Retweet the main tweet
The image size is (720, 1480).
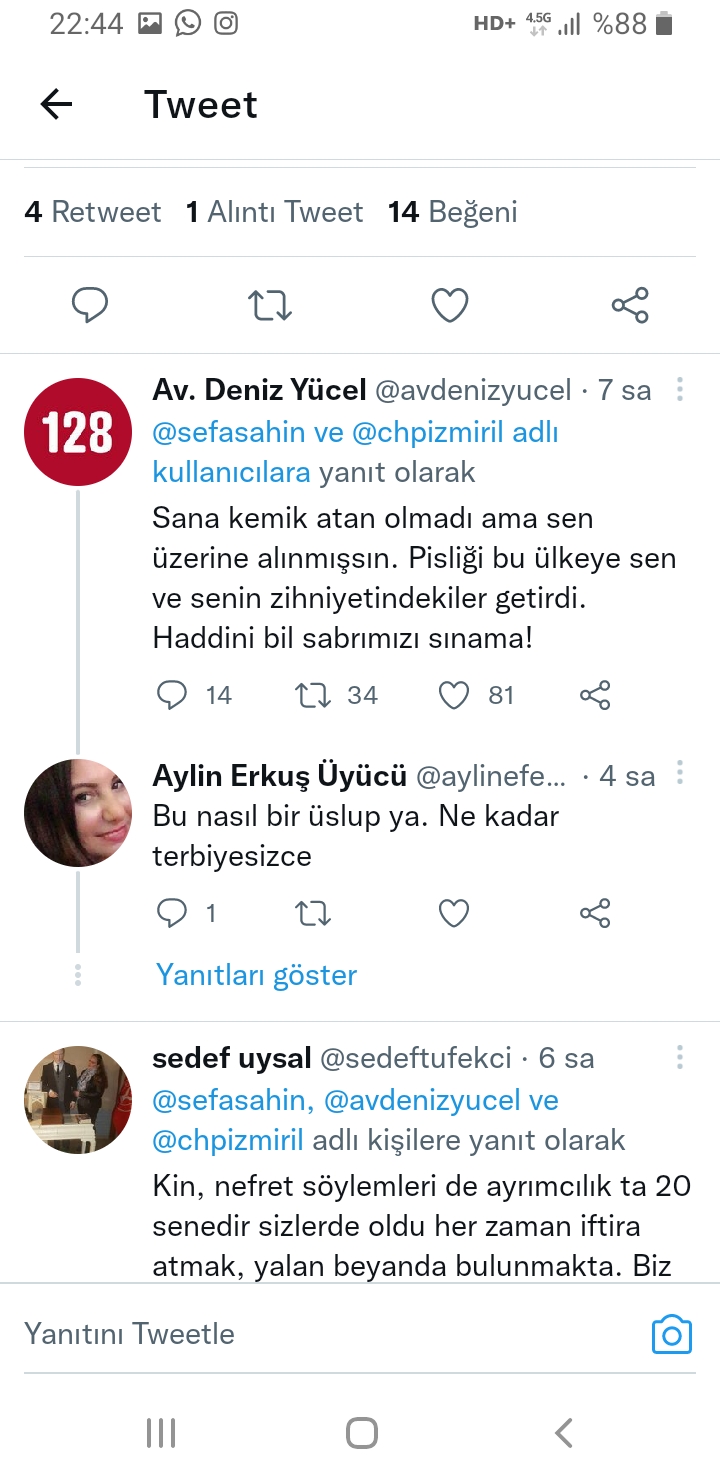click(269, 305)
